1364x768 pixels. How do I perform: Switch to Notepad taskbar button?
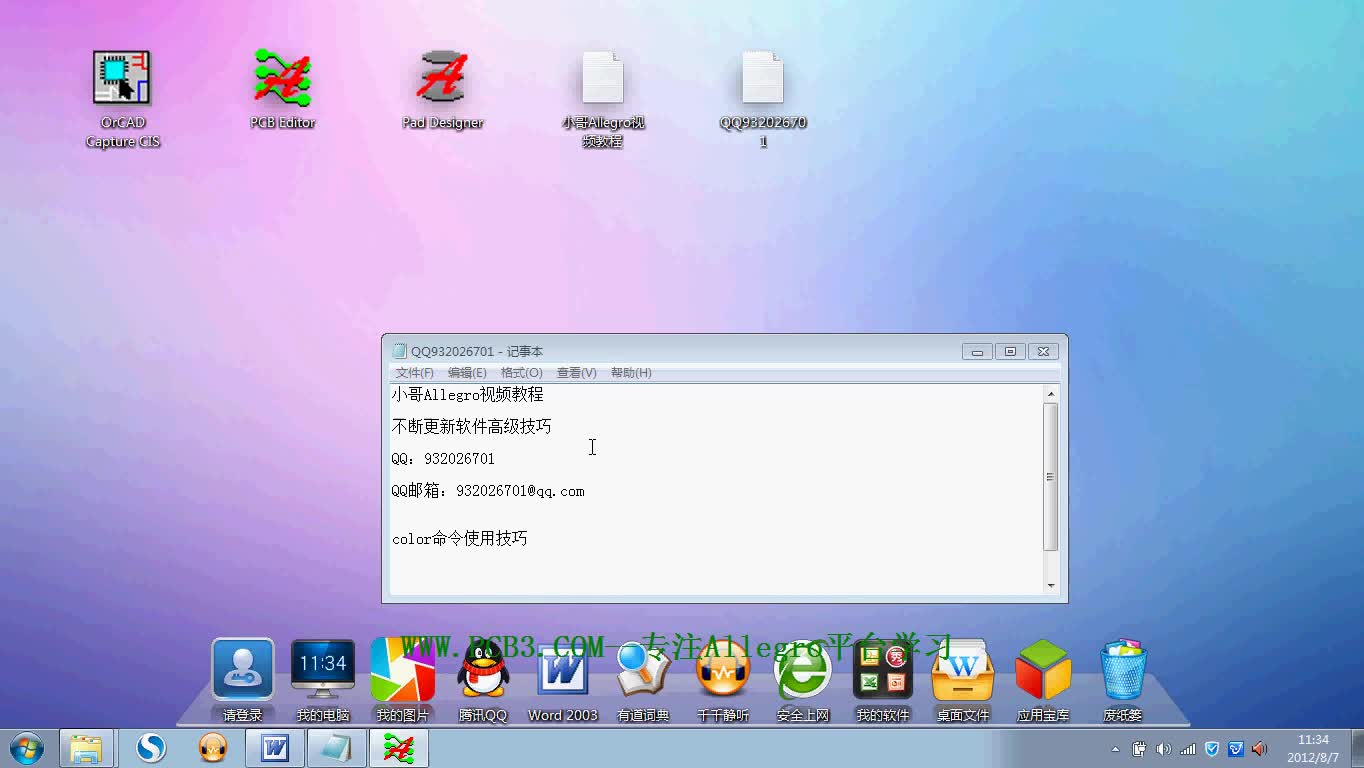(x=337, y=748)
